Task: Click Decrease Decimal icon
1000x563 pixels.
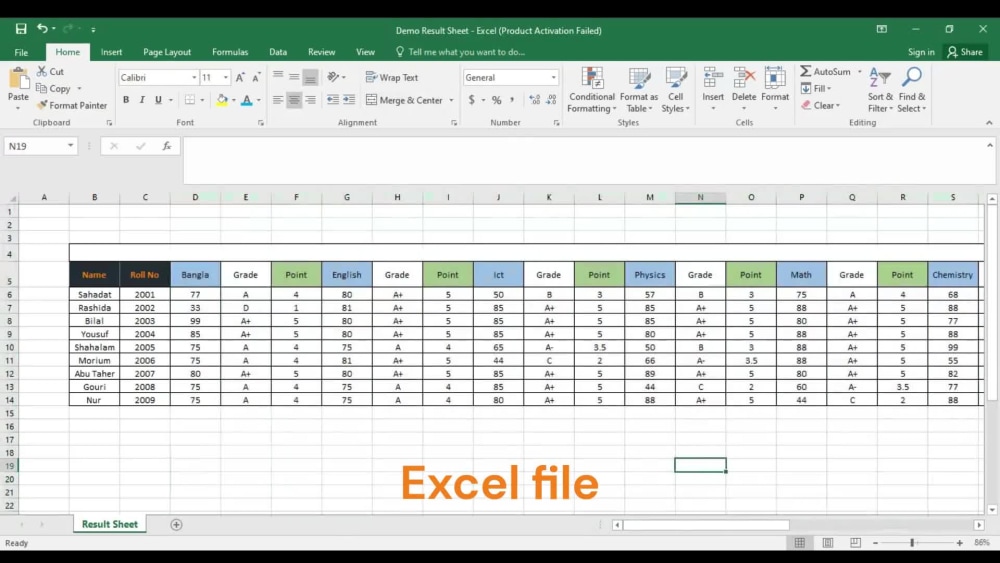Action: click(x=552, y=99)
